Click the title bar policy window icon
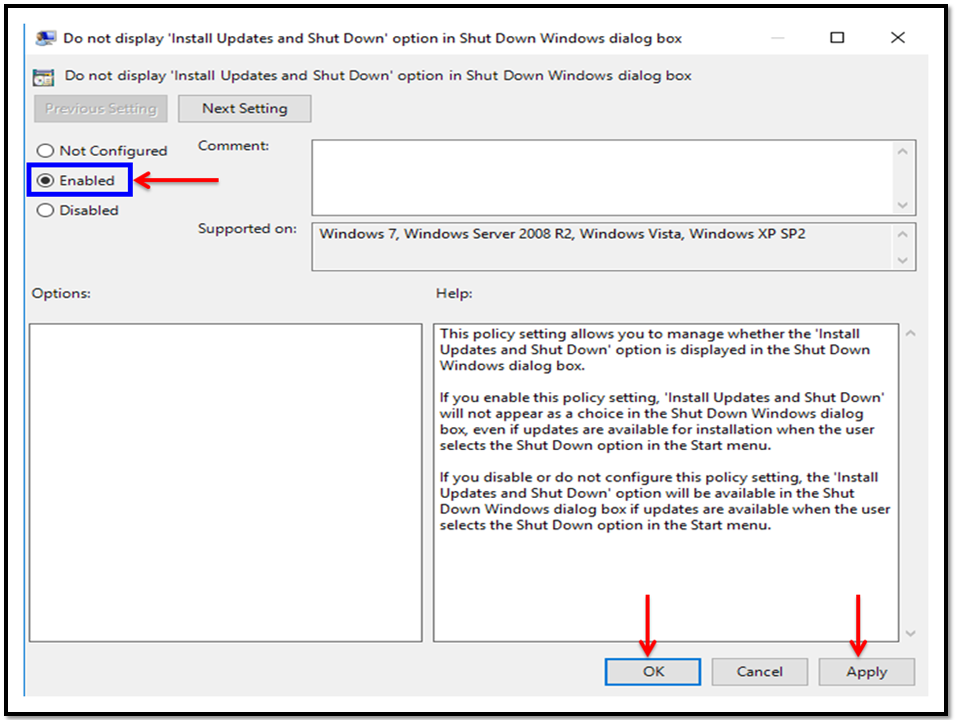This screenshot has width=960, height=720. (x=45, y=38)
